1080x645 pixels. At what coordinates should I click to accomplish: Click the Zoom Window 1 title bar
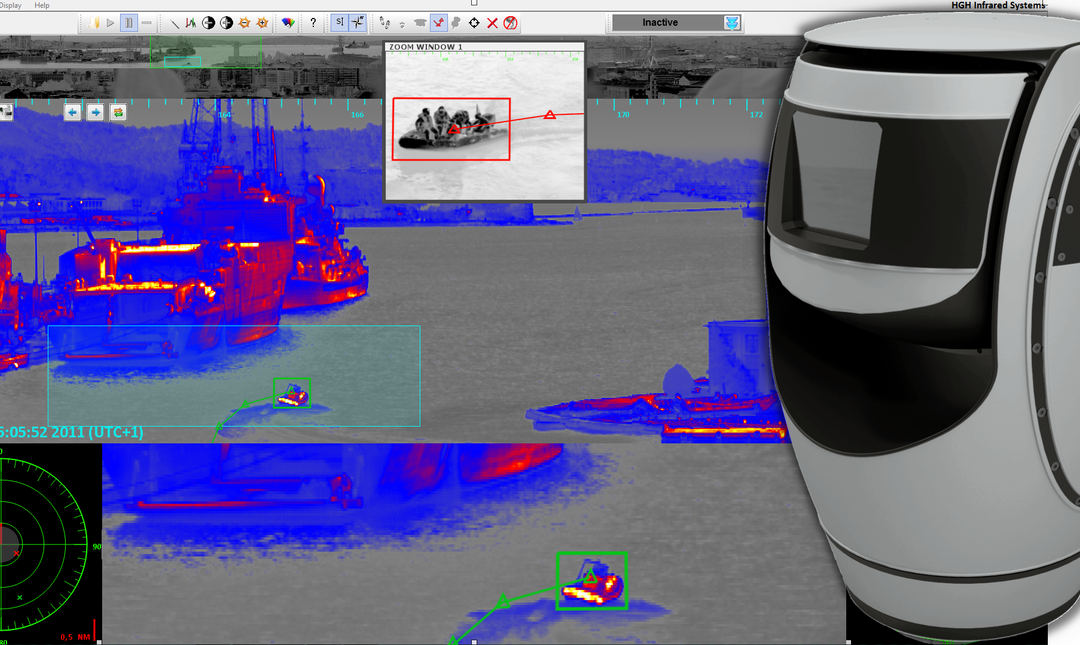[x=484, y=47]
